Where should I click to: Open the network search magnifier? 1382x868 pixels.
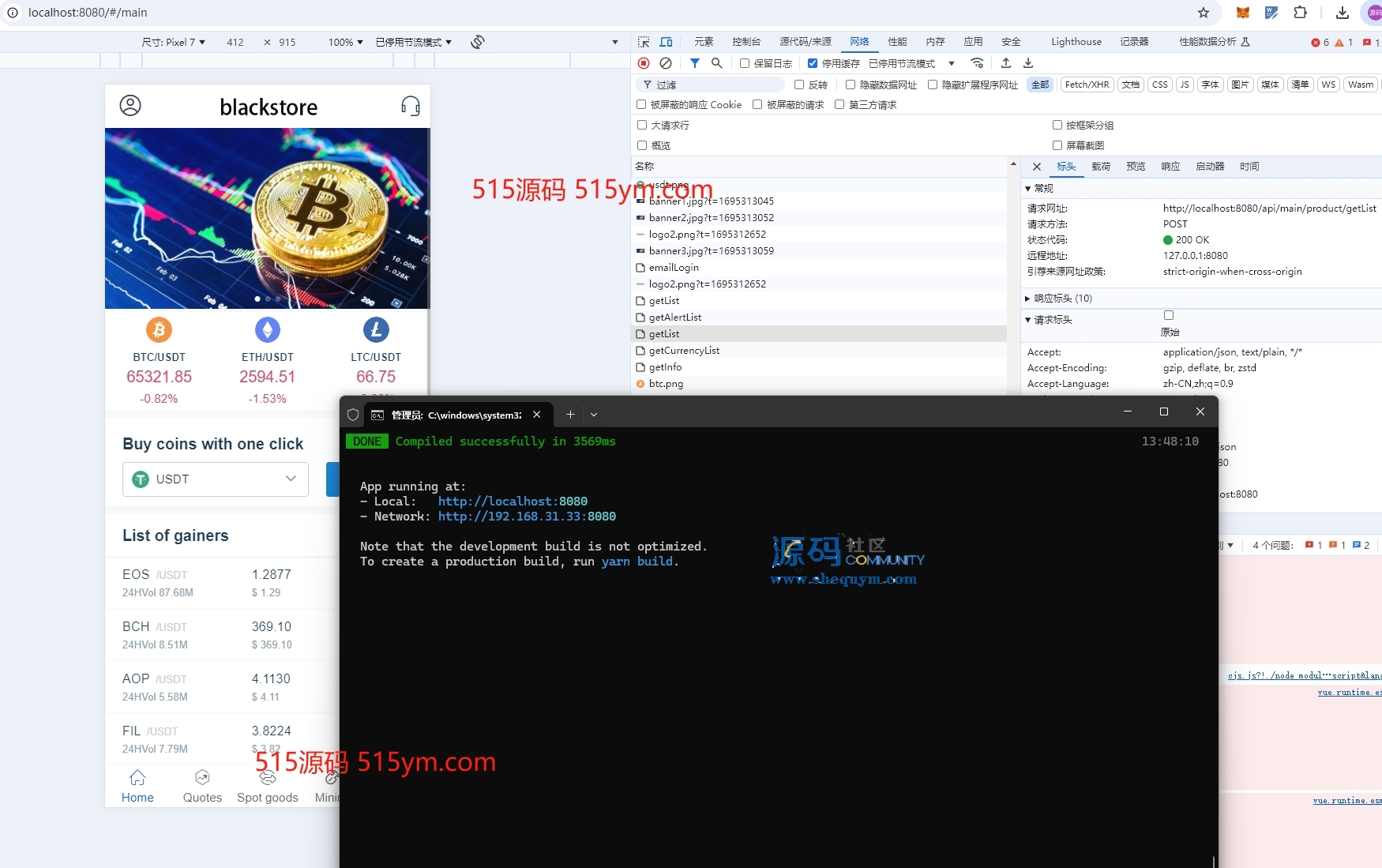pos(716,63)
